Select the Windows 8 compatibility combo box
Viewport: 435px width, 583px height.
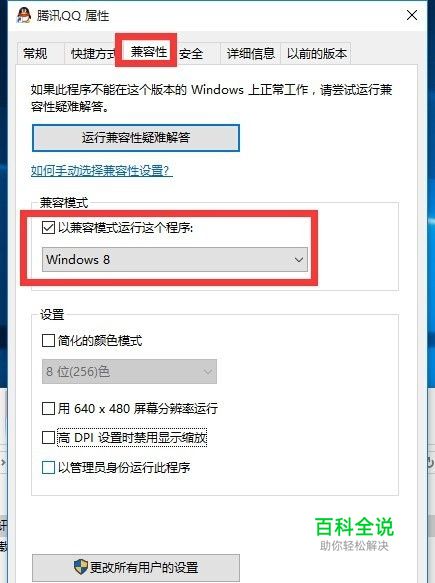click(175, 260)
